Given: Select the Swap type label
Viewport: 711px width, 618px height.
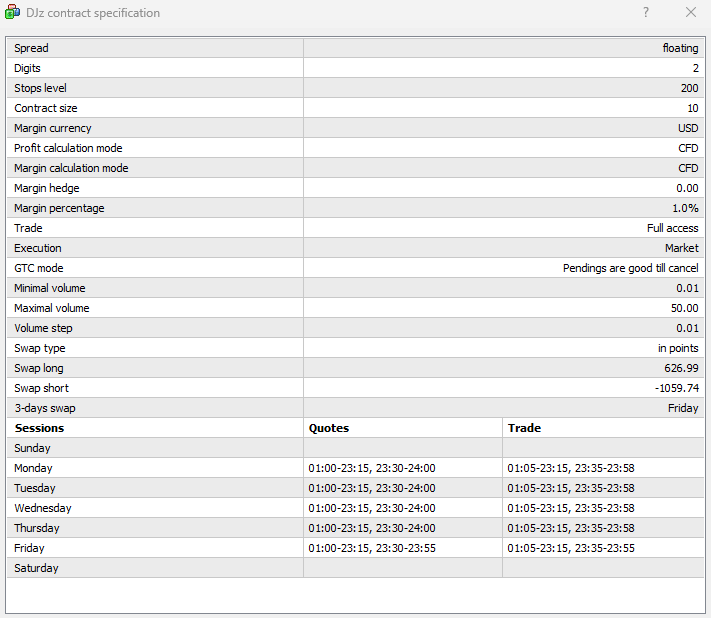Looking at the screenshot, I should pos(39,348).
